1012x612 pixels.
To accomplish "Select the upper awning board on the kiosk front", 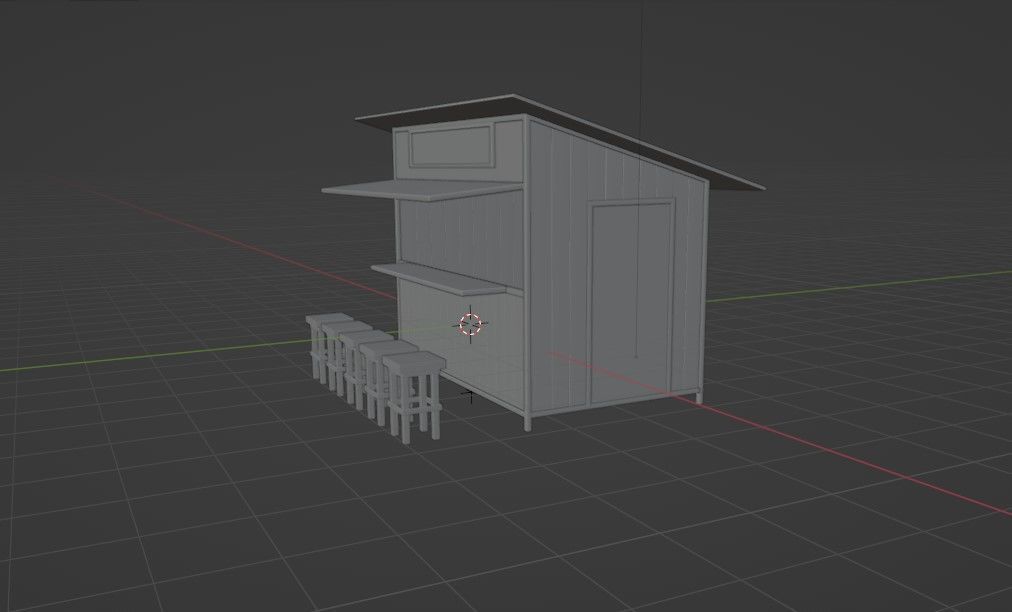I will (x=422, y=190).
